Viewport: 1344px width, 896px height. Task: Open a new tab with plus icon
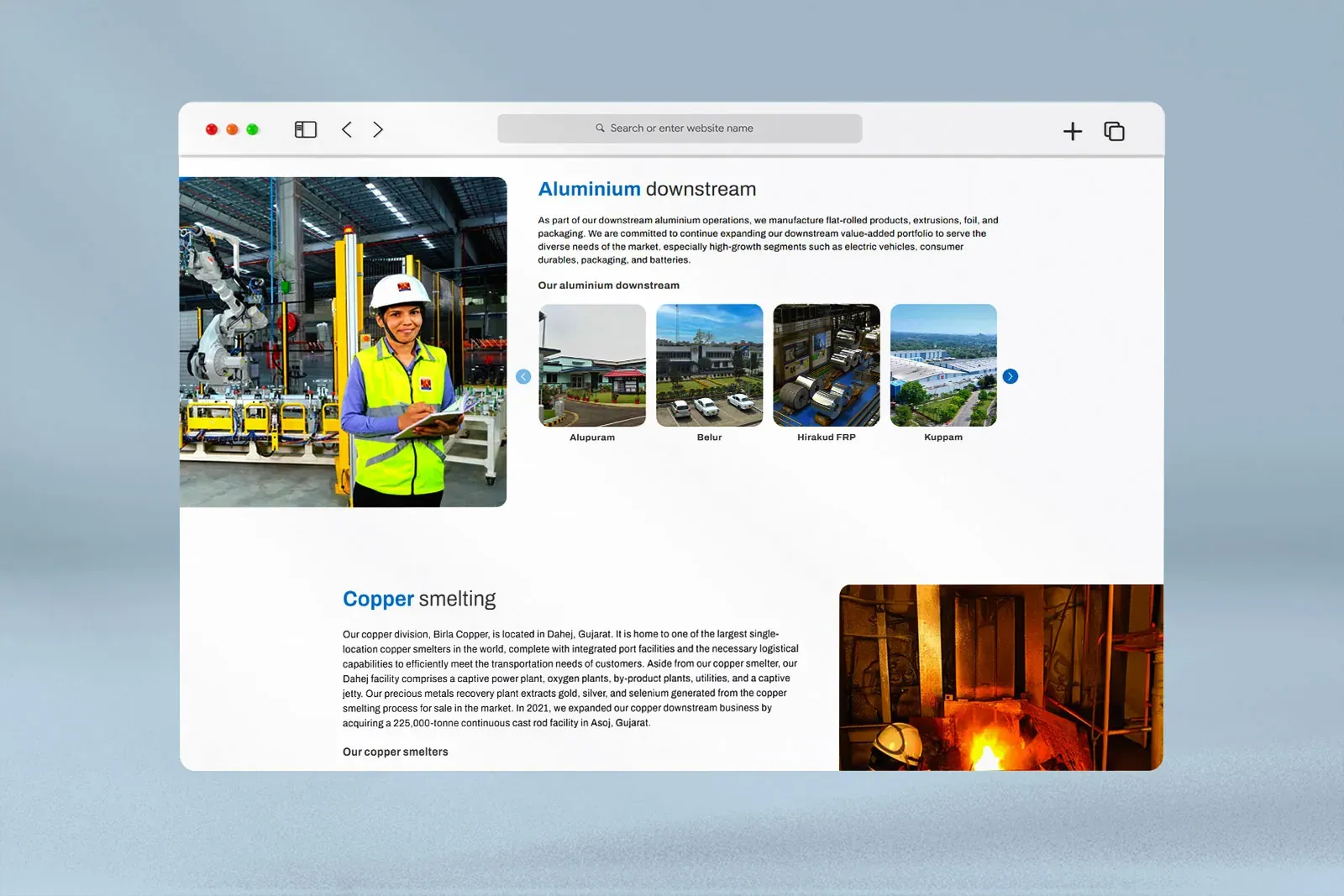(1073, 131)
